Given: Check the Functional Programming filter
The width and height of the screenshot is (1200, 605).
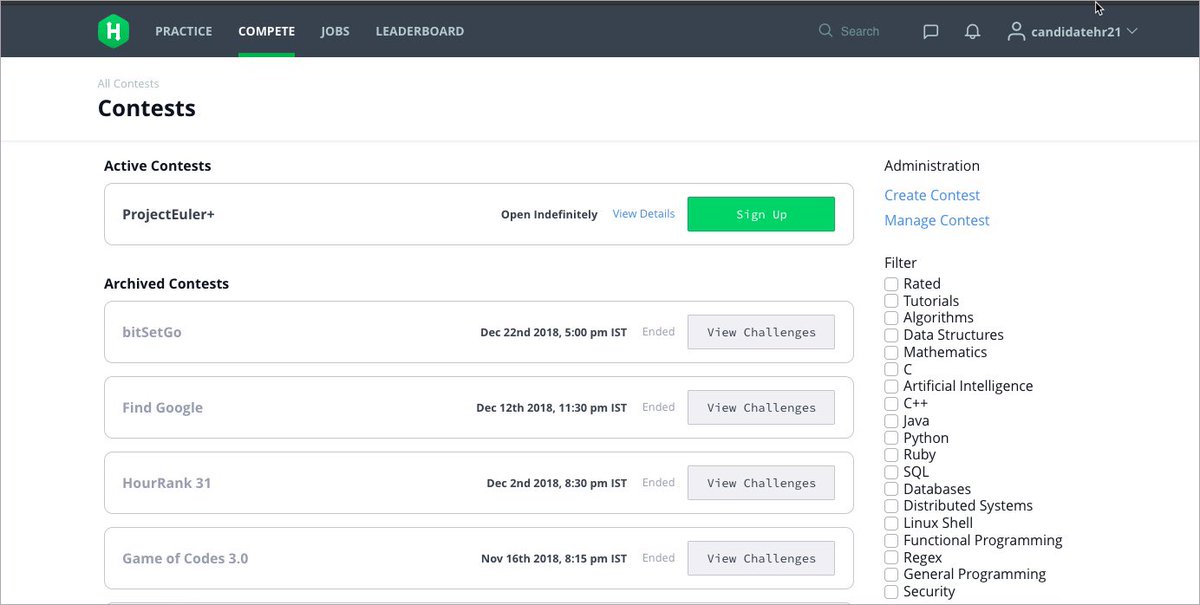Looking at the screenshot, I should click(x=891, y=540).
